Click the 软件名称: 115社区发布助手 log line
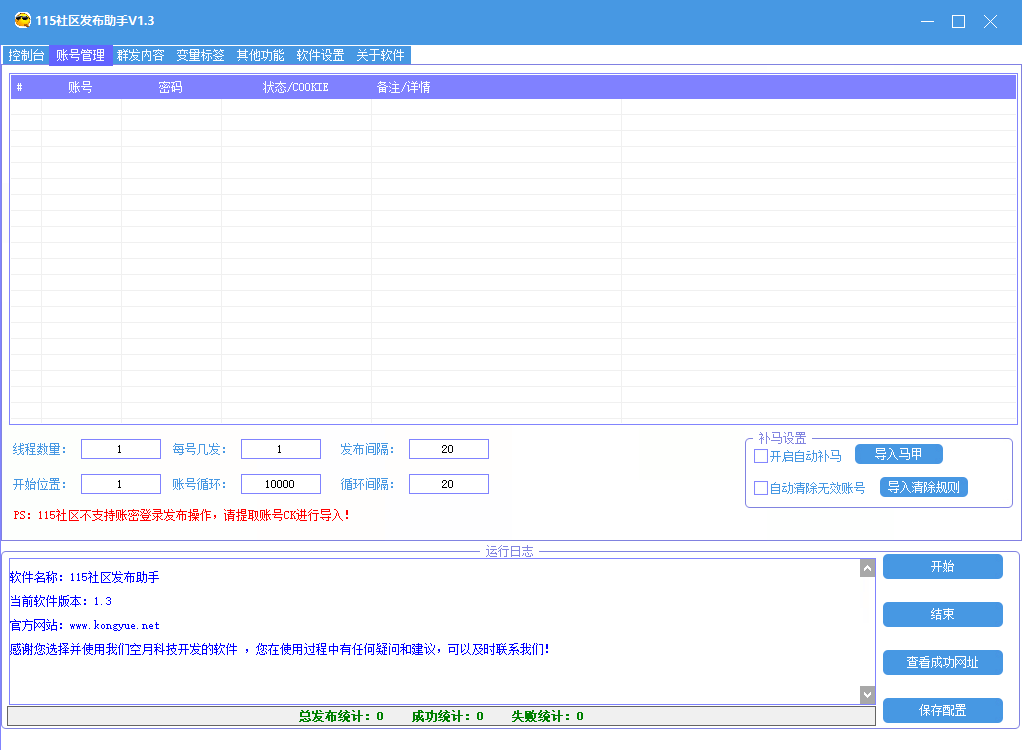 [x=85, y=577]
